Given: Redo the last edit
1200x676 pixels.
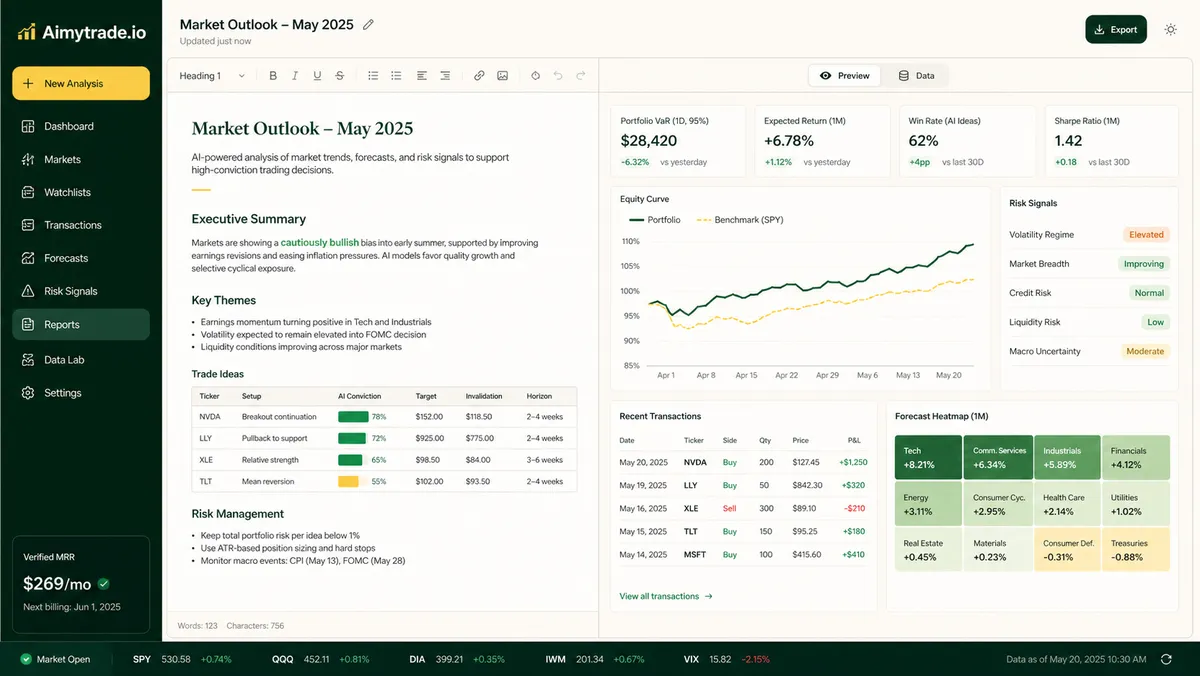Looking at the screenshot, I should pyautogui.click(x=580, y=76).
